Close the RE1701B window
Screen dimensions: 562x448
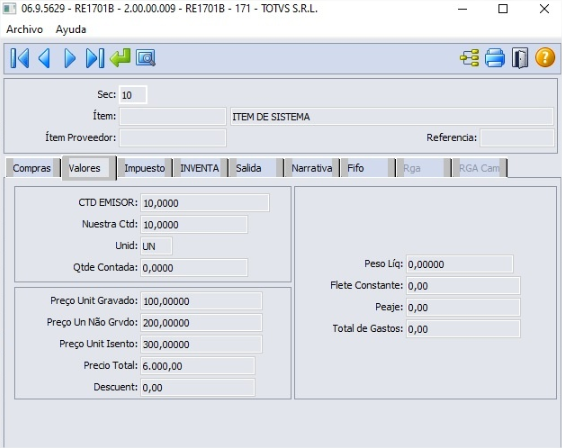tap(544, 9)
